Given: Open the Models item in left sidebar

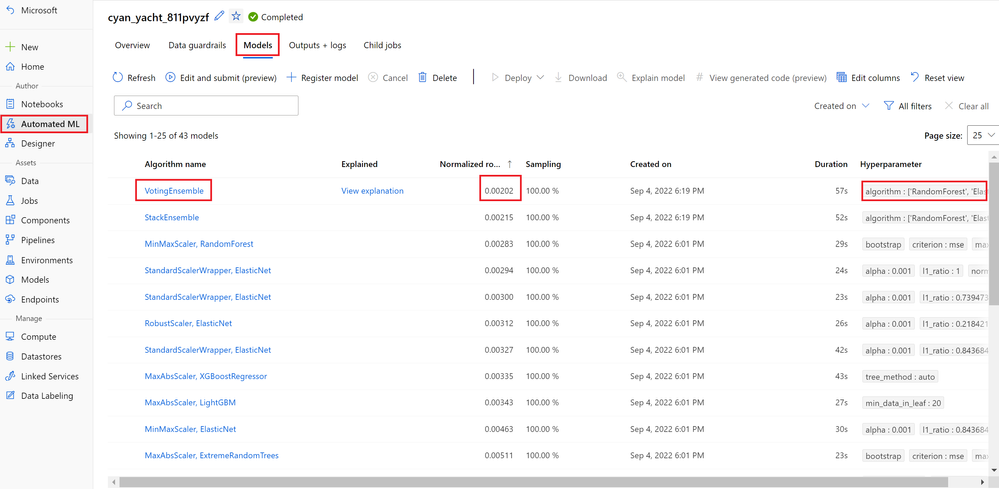Looking at the screenshot, I should coord(34,280).
